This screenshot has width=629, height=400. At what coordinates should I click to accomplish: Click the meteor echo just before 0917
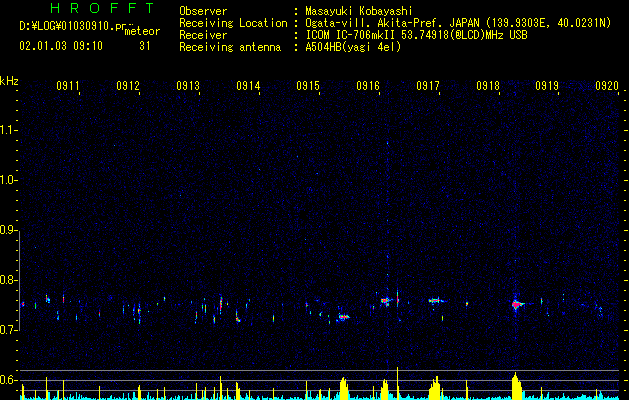coord(434,301)
